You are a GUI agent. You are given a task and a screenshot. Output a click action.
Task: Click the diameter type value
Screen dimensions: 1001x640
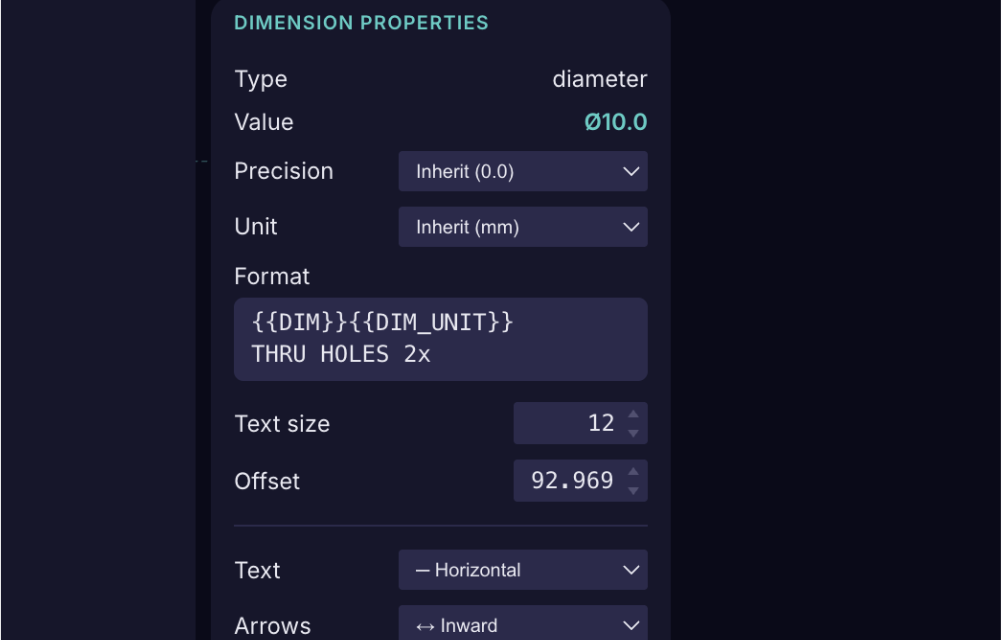pos(599,79)
